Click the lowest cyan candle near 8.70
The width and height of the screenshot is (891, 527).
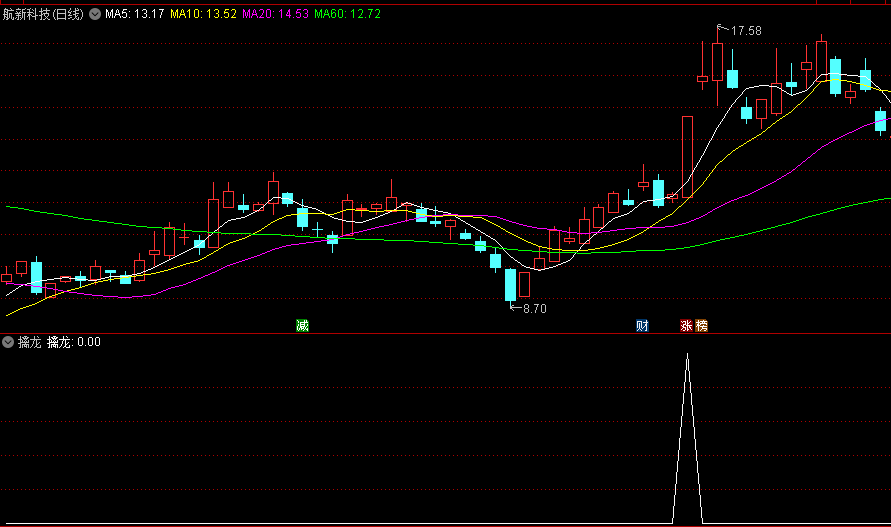pyautogui.click(x=510, y=285)
